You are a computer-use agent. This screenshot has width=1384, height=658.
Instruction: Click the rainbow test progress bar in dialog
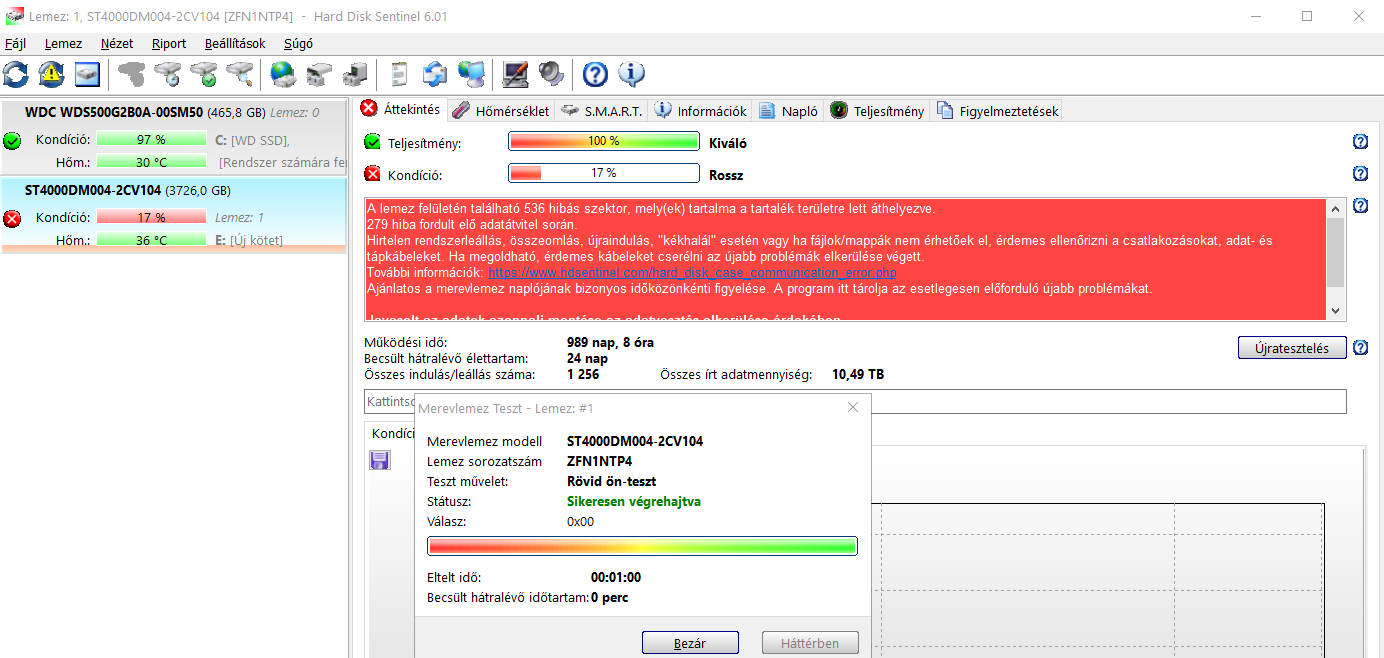[642, 545]
